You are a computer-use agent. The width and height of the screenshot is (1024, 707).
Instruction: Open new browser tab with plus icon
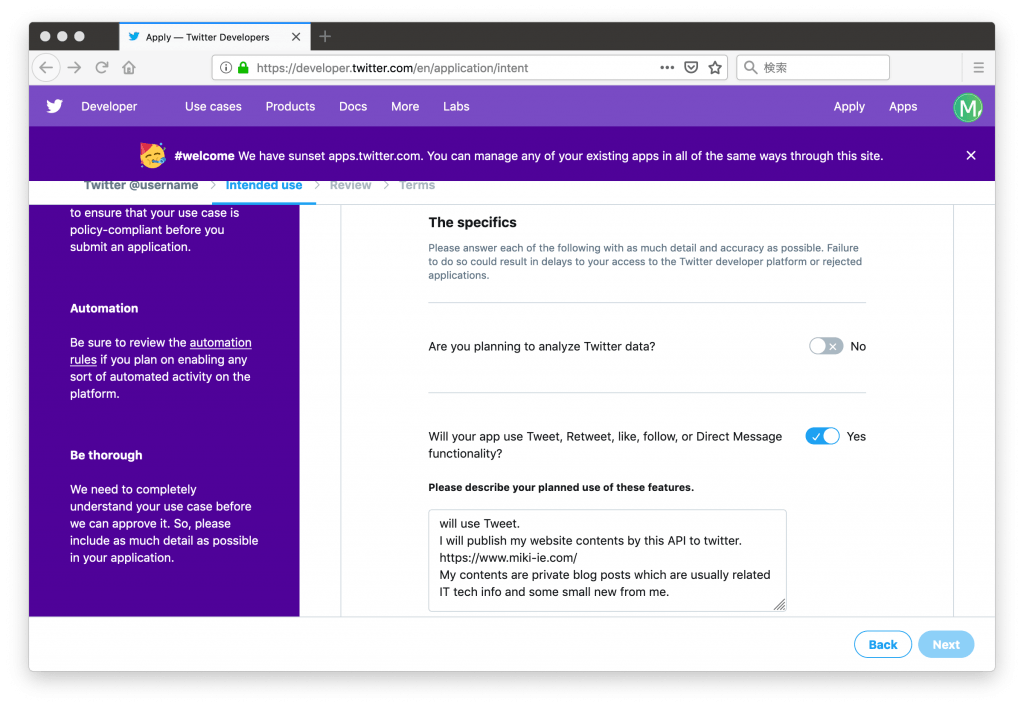[325, 37]
